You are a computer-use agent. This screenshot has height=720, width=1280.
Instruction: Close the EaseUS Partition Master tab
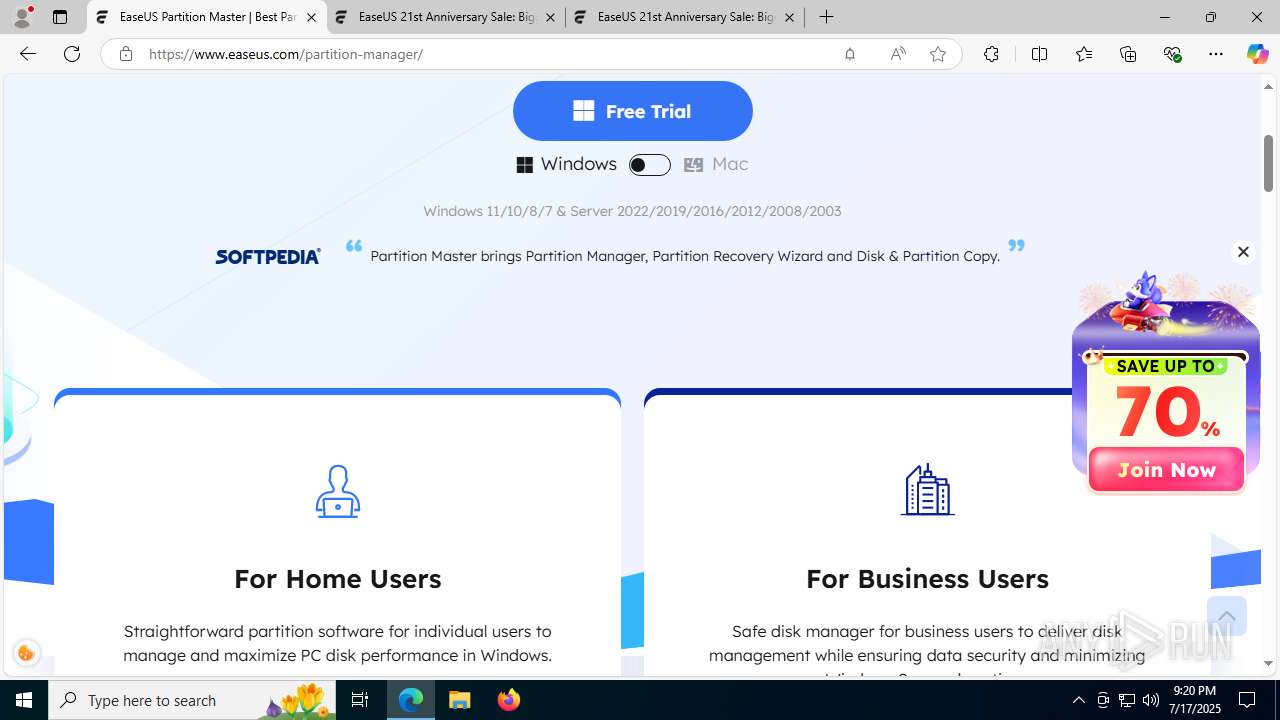[x=311, y=18]
